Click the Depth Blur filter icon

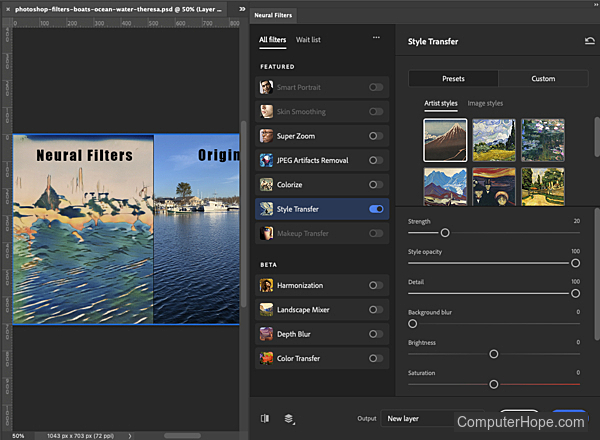(266, 334)
